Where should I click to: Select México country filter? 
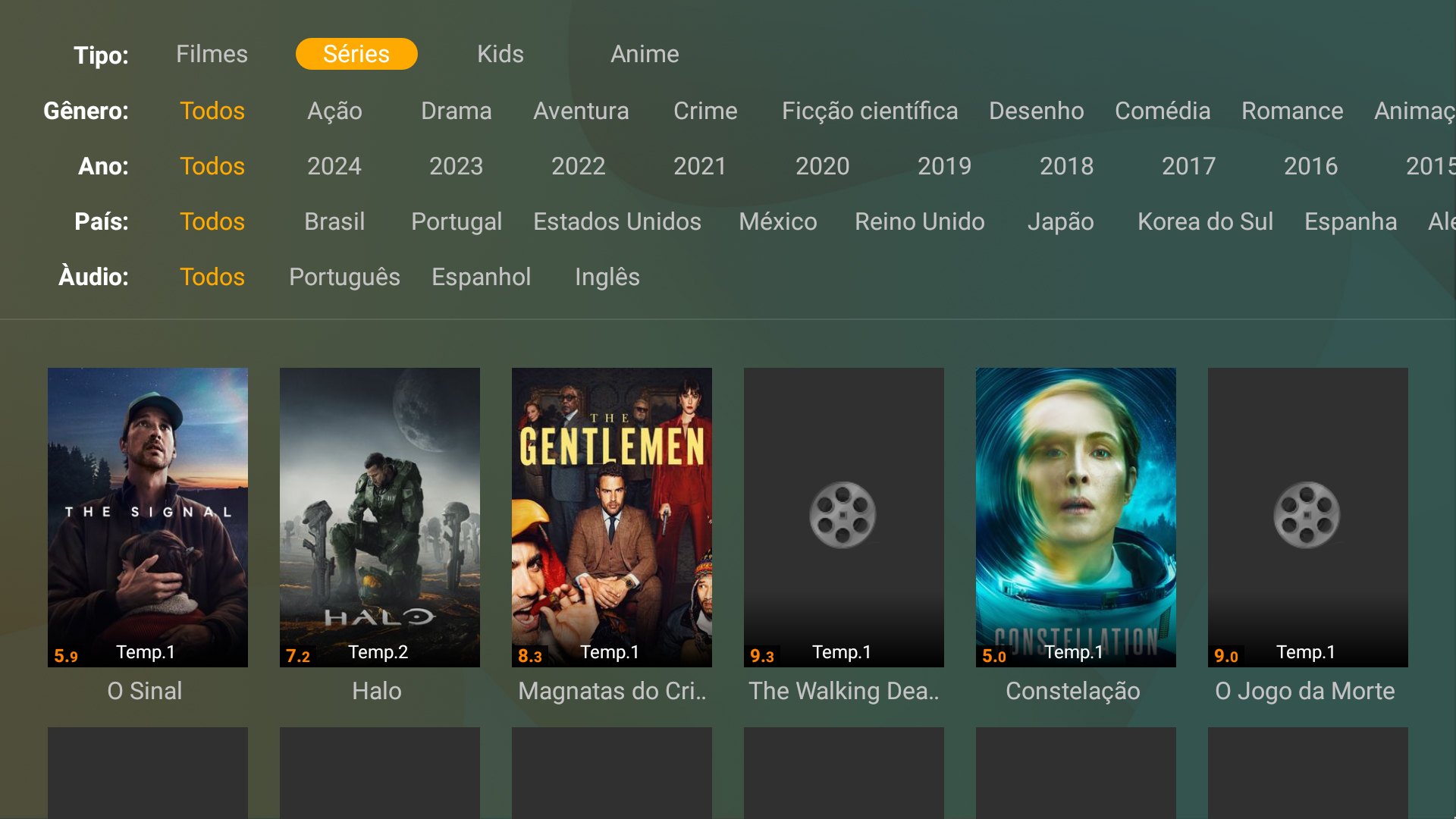point(778,221)
